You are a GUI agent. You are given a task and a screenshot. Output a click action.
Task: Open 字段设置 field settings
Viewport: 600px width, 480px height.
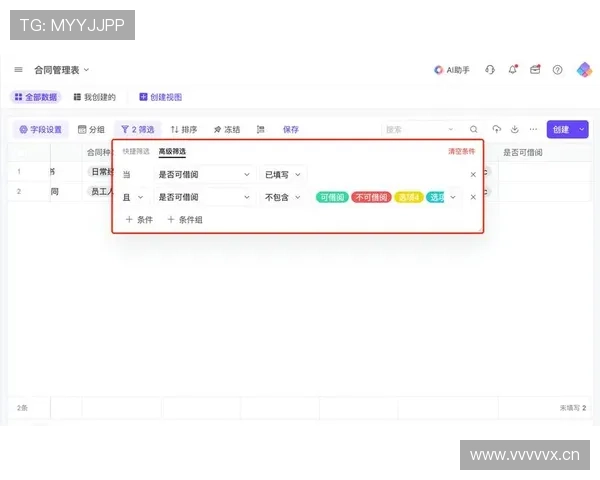point(41,130)
